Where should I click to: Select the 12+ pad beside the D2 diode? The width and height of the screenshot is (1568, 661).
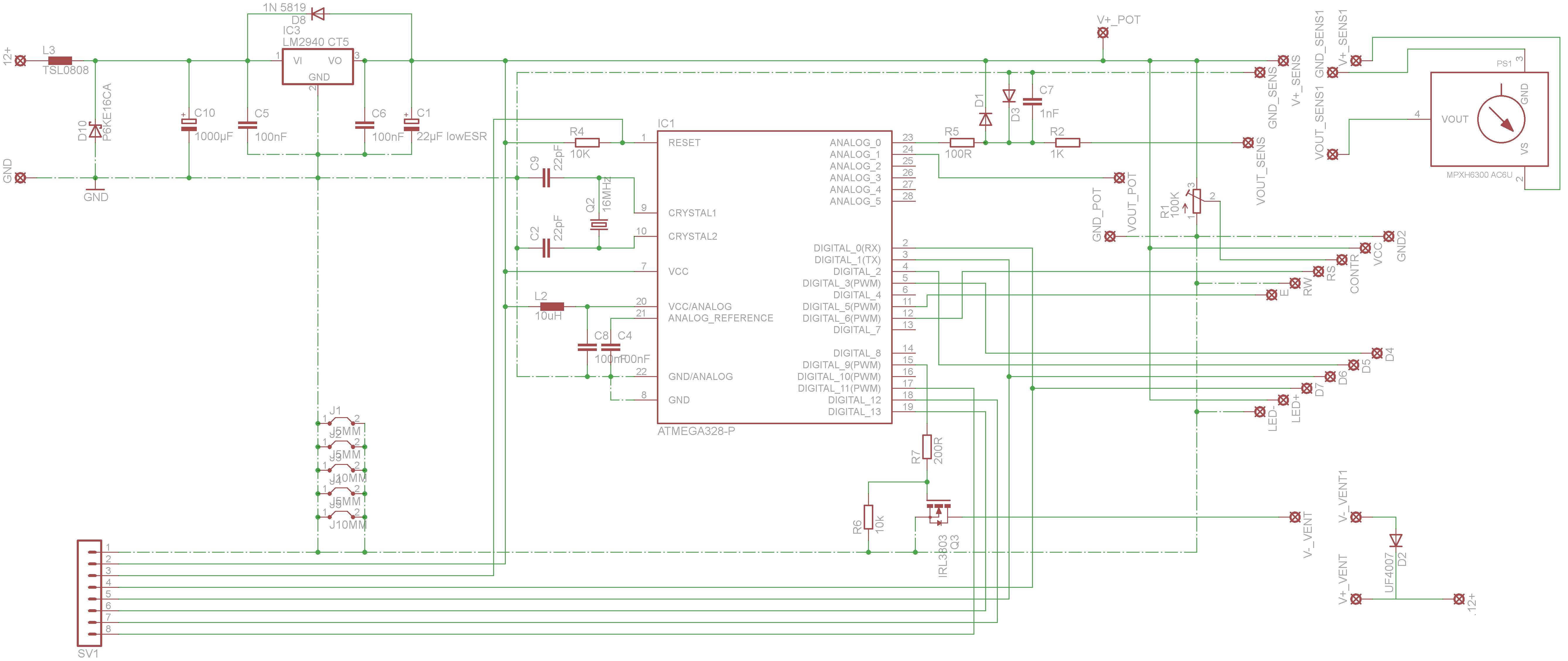click(1458, 599)
